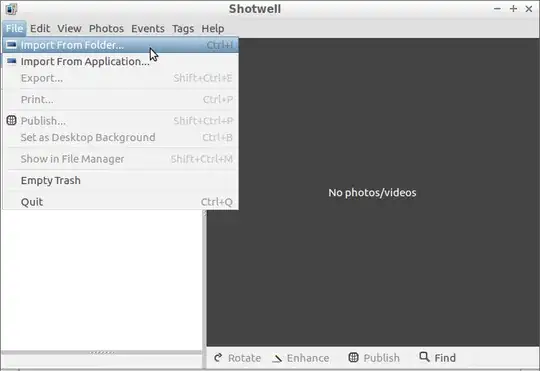Click the Enhance toolbar button
The image size is (540, 371).
301,358
